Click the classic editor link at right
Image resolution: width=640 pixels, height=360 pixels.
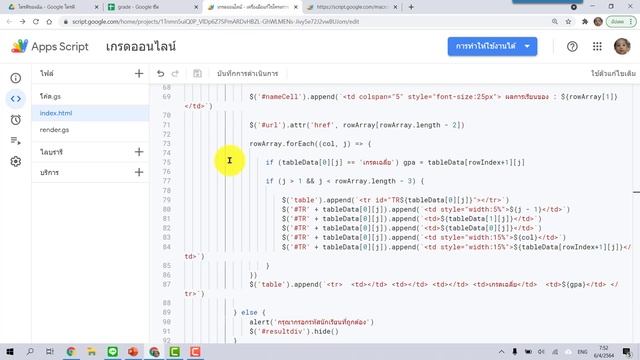click(x=613, y=73)
